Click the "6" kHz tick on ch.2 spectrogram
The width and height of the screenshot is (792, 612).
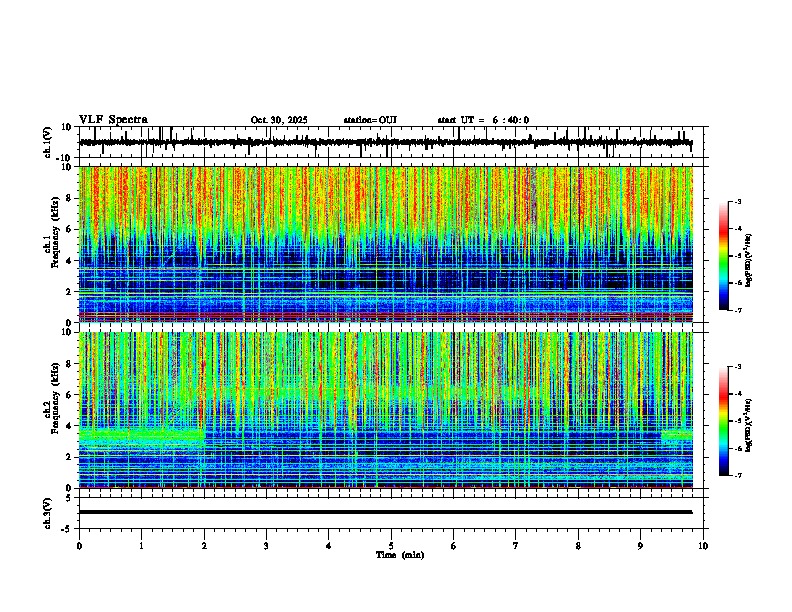coord(69,395)
